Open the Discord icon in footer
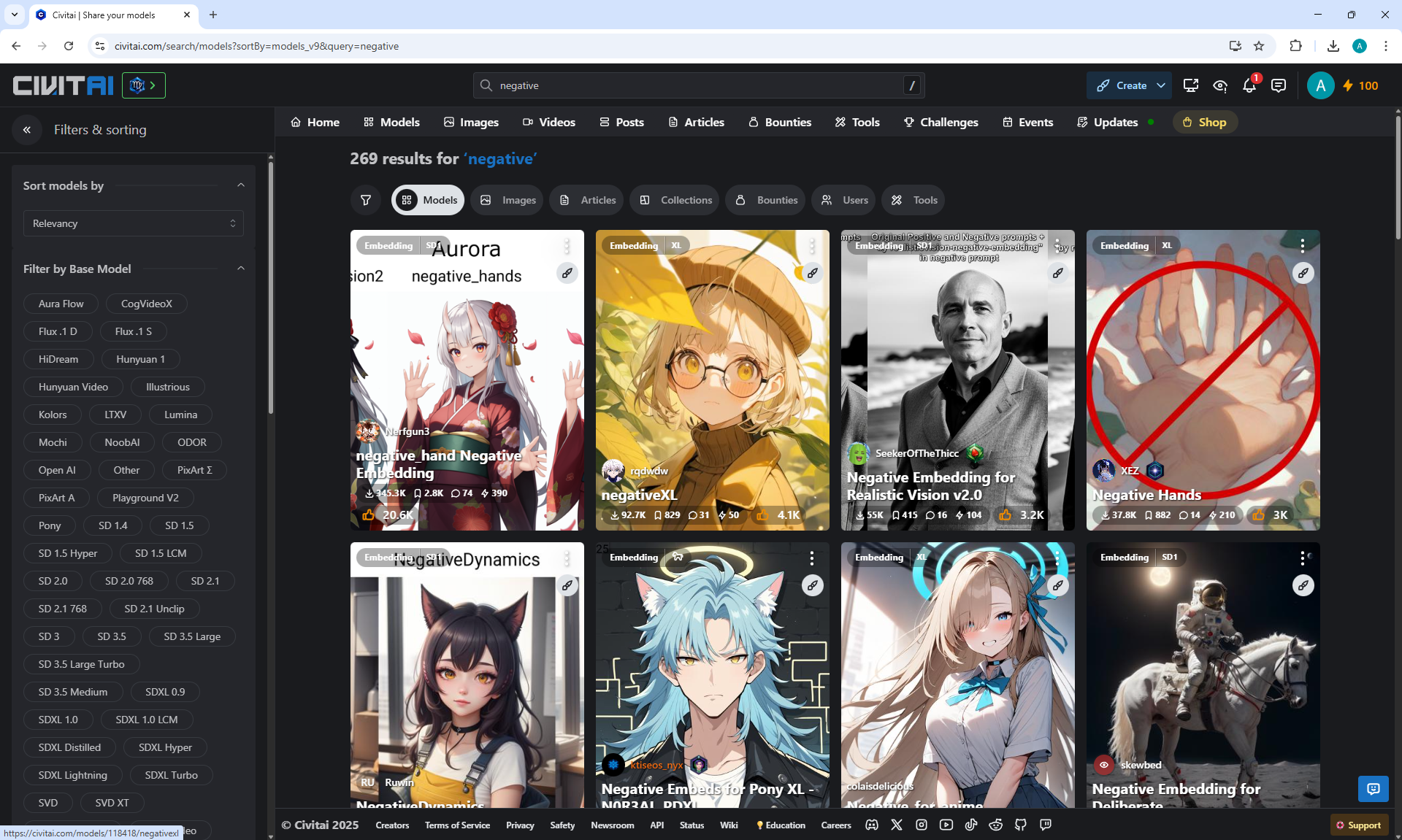1402x840 pixels. click(x=872, y=825)
